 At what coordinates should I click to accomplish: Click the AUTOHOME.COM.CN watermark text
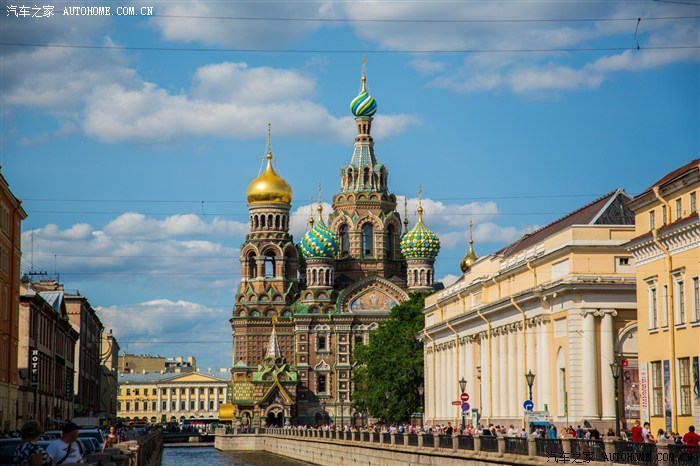point(107,11)
